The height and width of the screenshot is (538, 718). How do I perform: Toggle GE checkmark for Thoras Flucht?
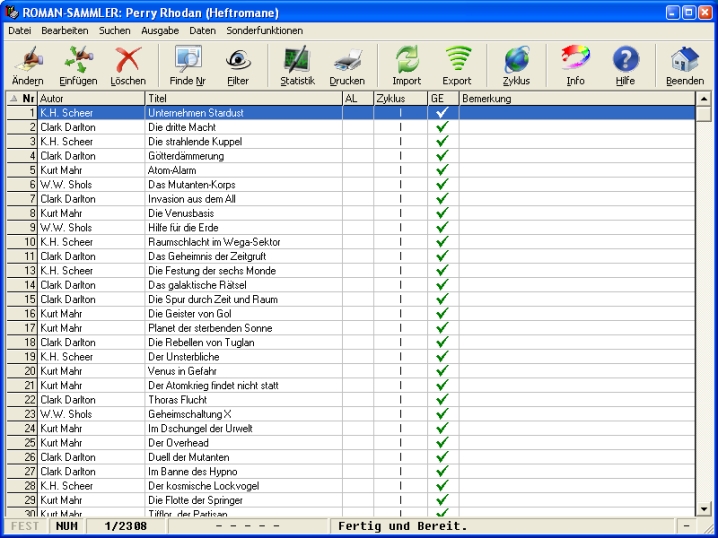[441, 400]
